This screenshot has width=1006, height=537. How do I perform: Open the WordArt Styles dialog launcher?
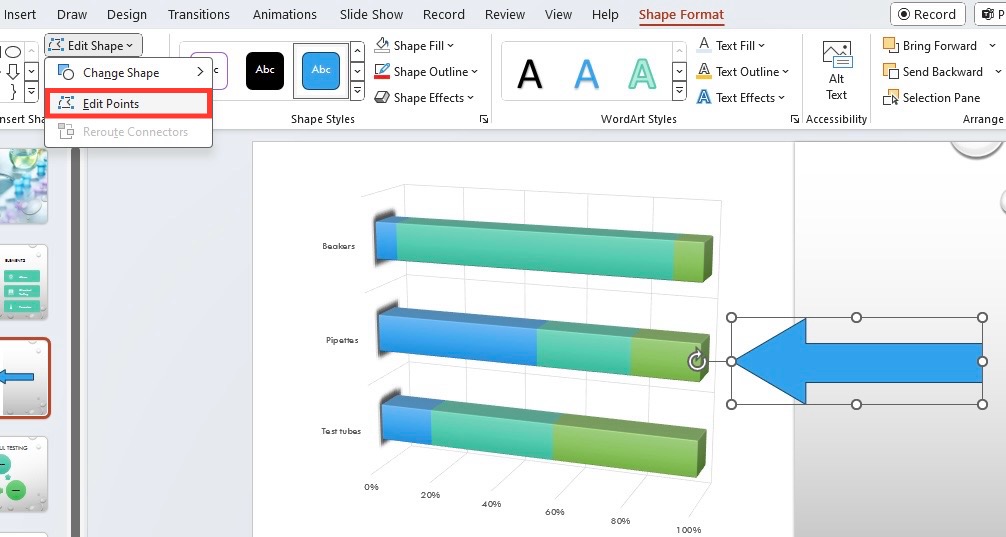795,119
